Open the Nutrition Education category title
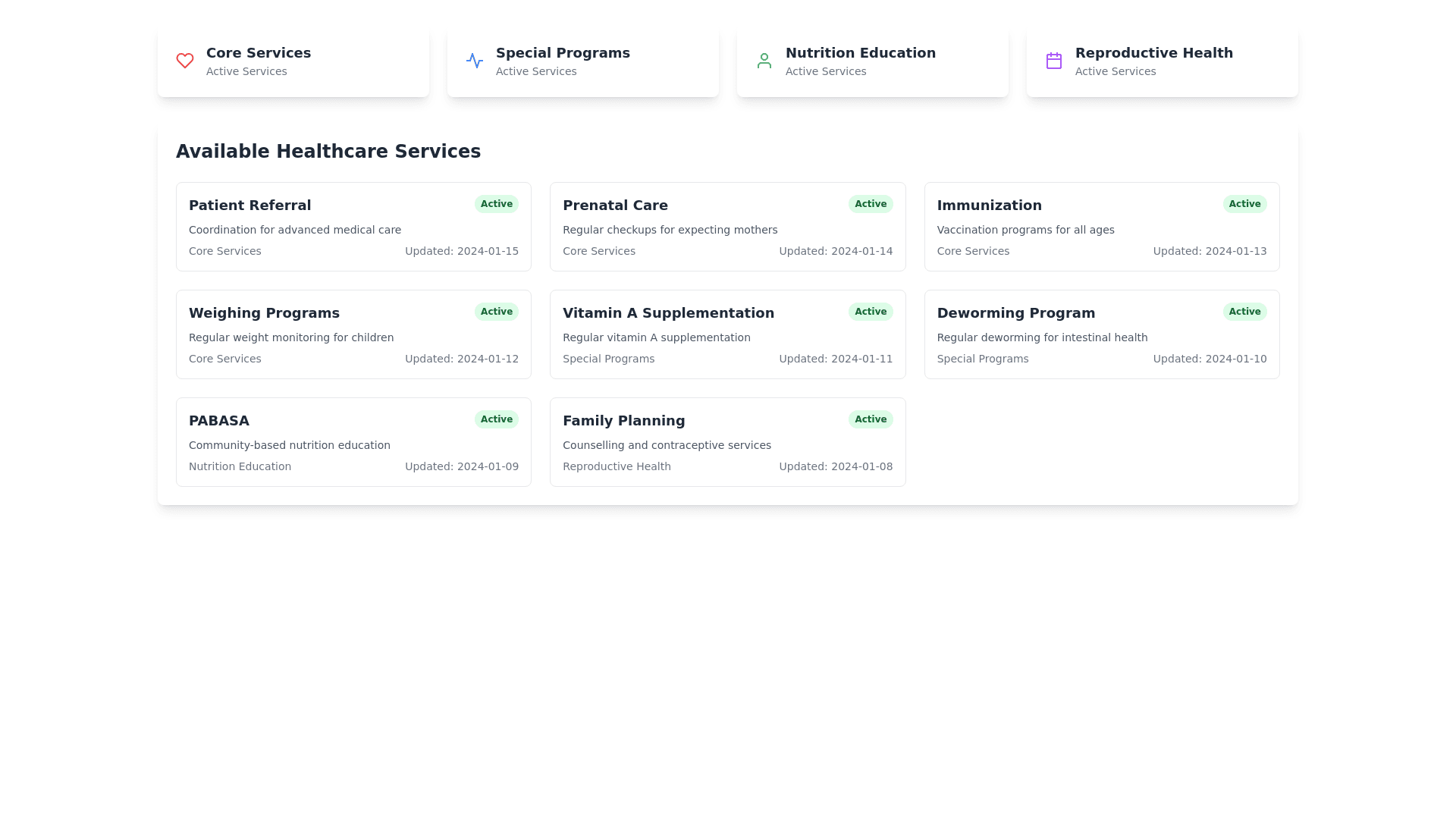Screen dimensions: 1456x819 tap(860, 53)
